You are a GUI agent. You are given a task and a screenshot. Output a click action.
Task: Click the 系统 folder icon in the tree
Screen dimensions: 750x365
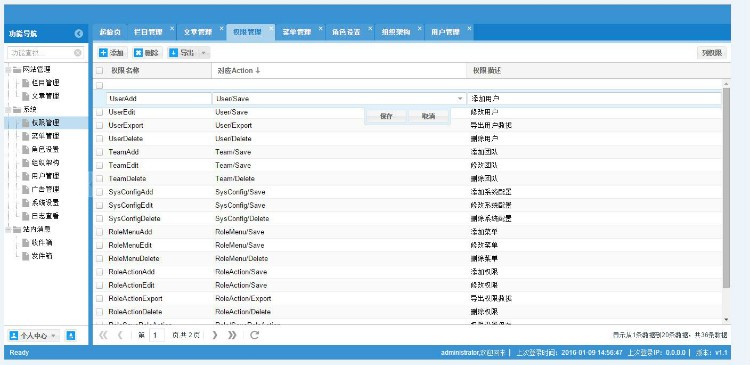[x=17, y=110]
